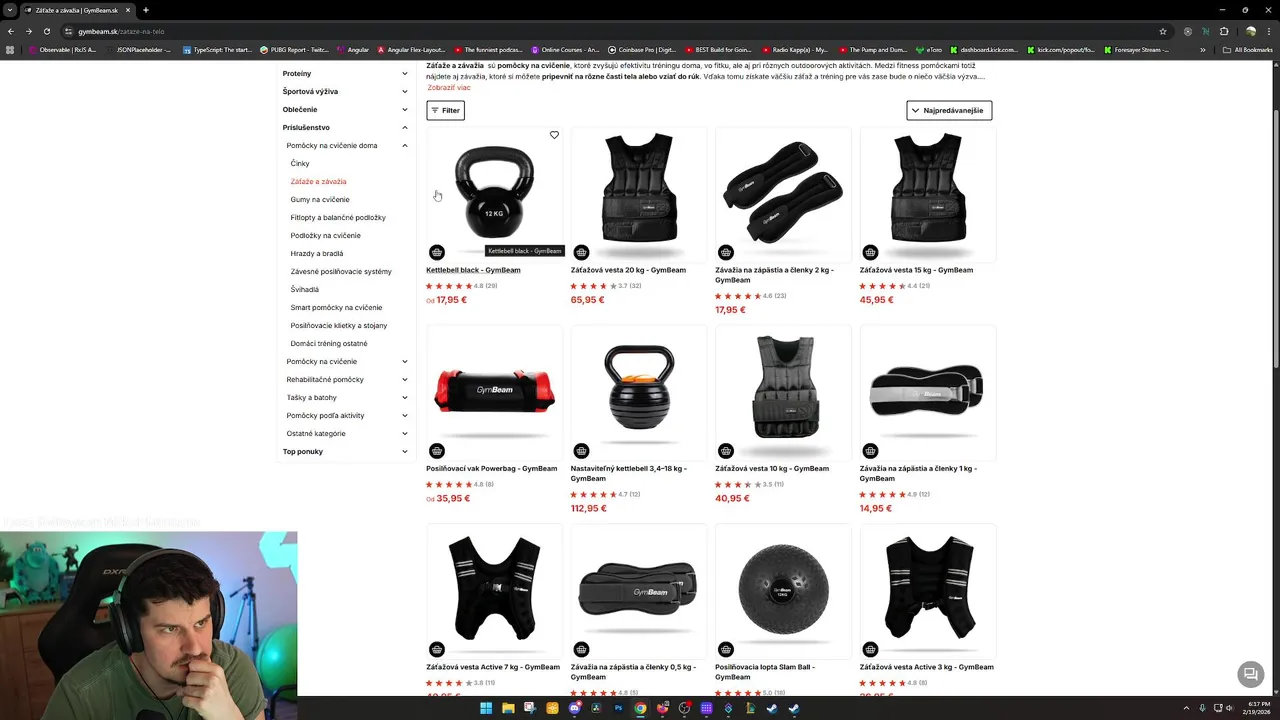This screenshot has height=720, width=1280.
Task: Collapse Pomôcky na cvičenie doma submenu
Action: point(405,145)
